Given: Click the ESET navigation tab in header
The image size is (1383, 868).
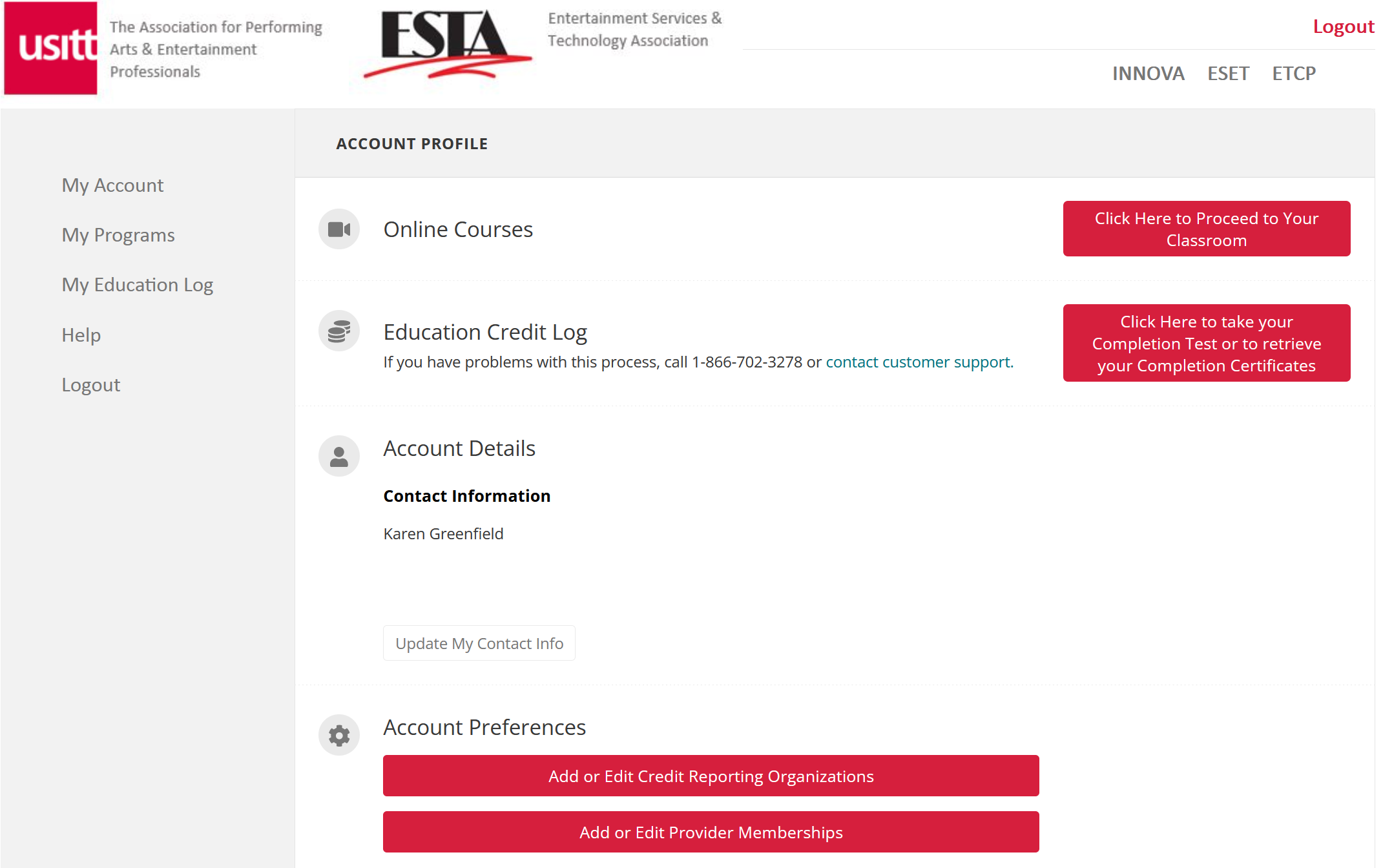Looking at the screenshot, I should pos(1228,72).
